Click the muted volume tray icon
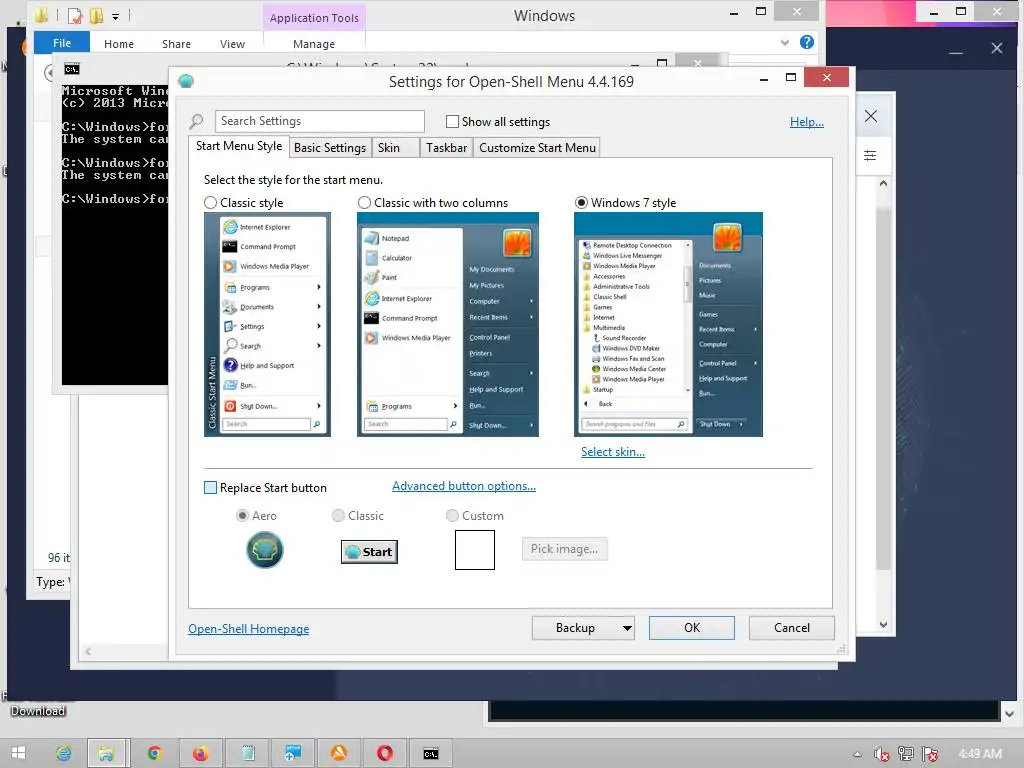 click(x=881, y=754)
